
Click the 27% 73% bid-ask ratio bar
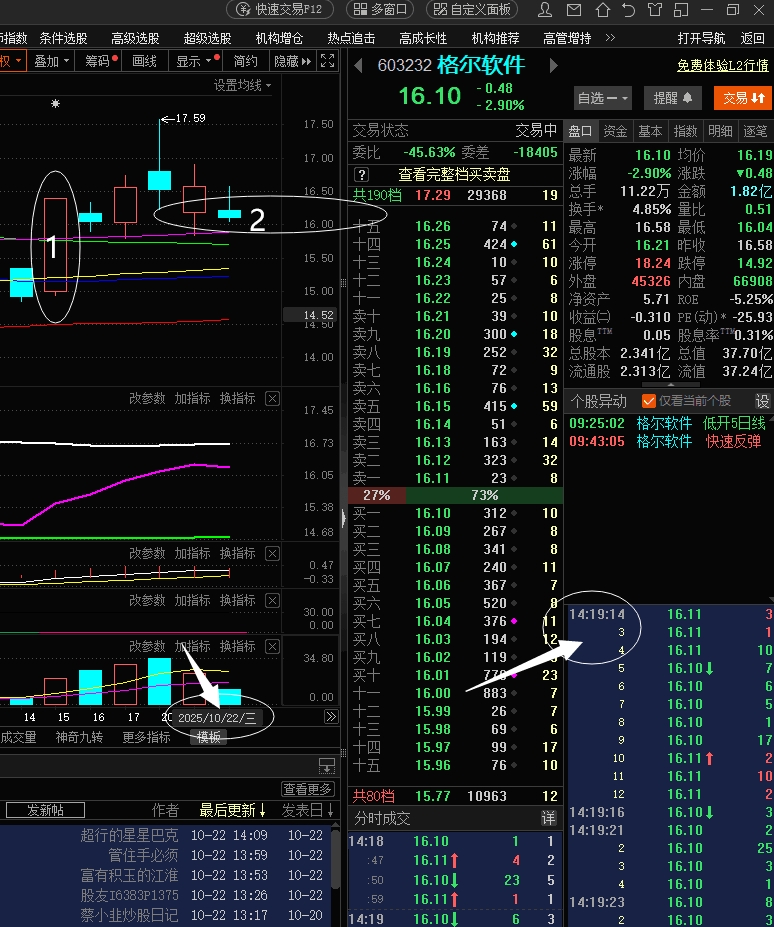coord(455,495)
